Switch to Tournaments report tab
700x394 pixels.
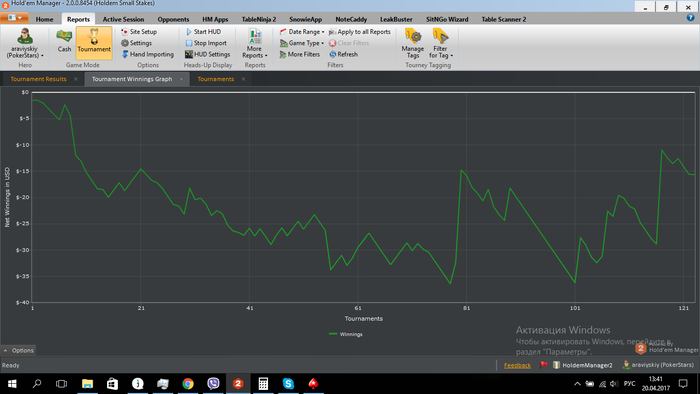pyautogui.click(x=216, y=79)
